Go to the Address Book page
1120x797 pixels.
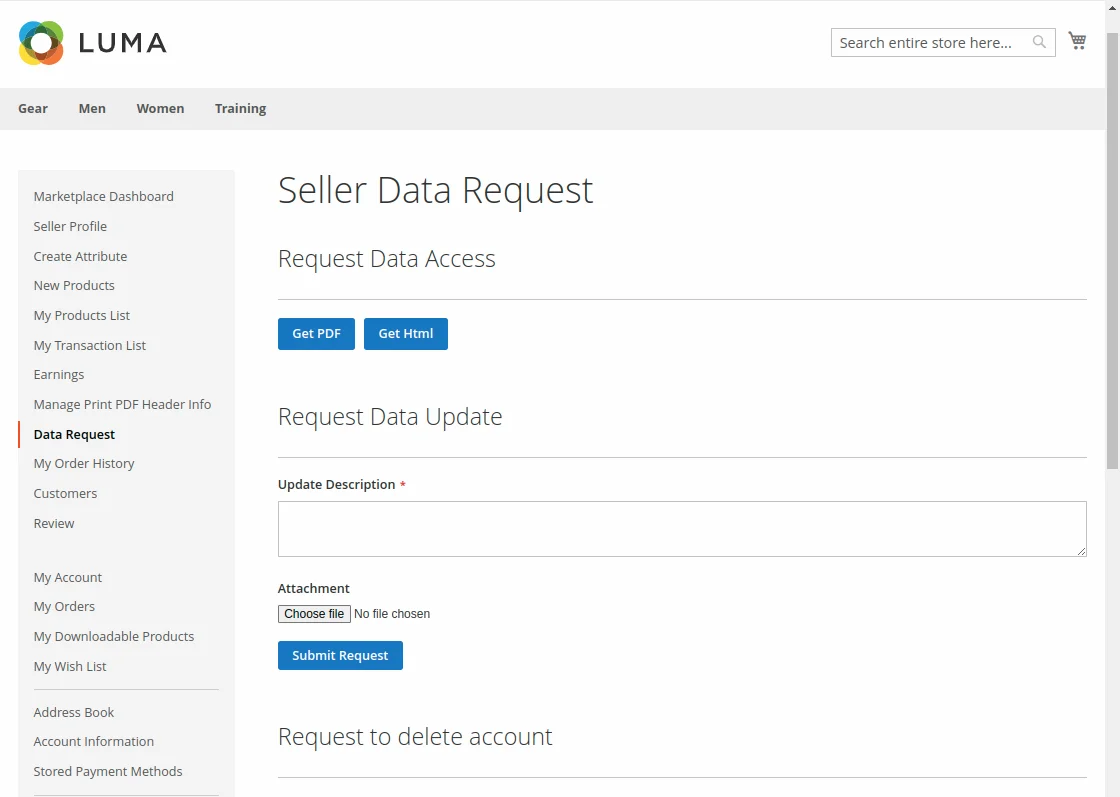click(x=73, y=712)
